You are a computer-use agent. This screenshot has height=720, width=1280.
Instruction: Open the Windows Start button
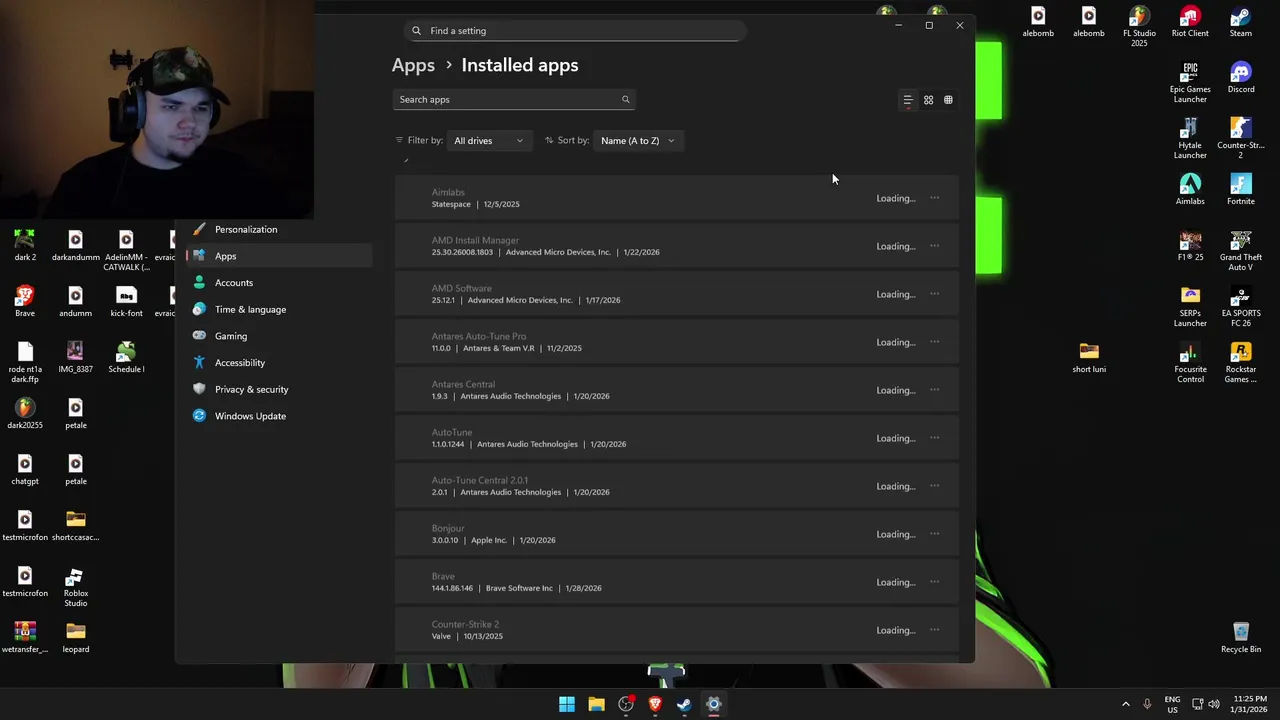tap(567, 704)
